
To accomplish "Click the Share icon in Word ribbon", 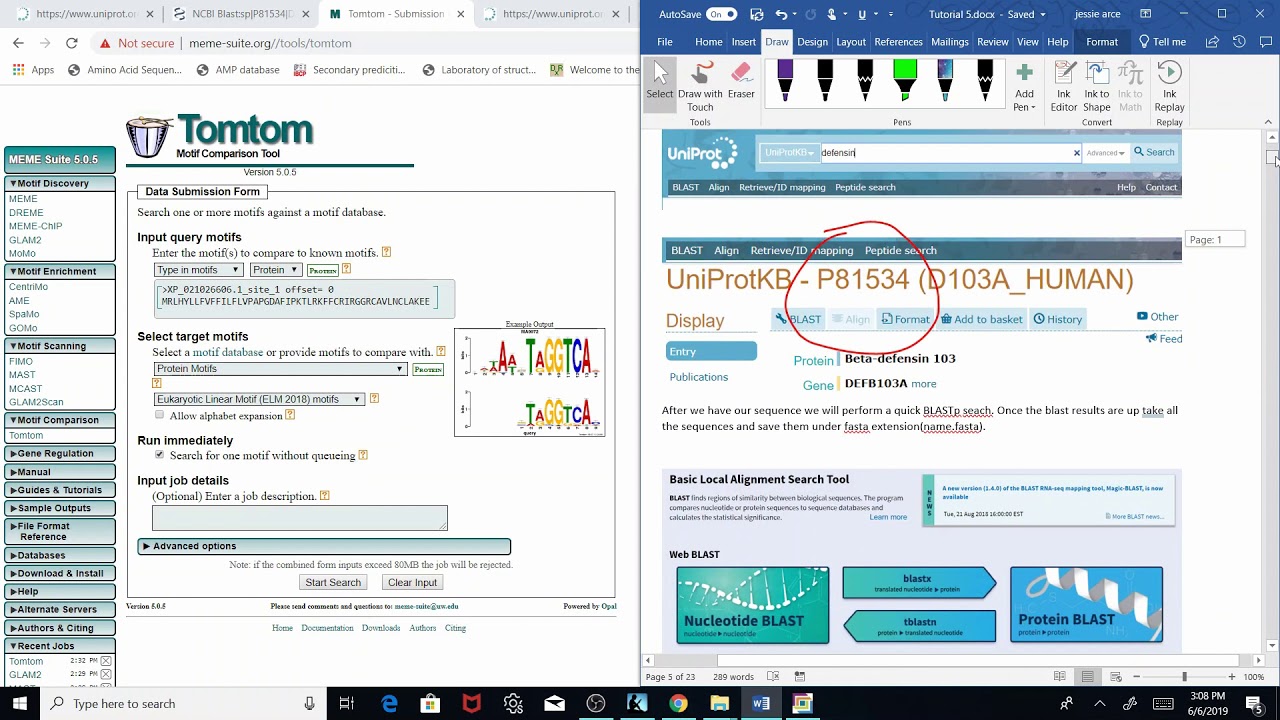I will coord(1212,42).
